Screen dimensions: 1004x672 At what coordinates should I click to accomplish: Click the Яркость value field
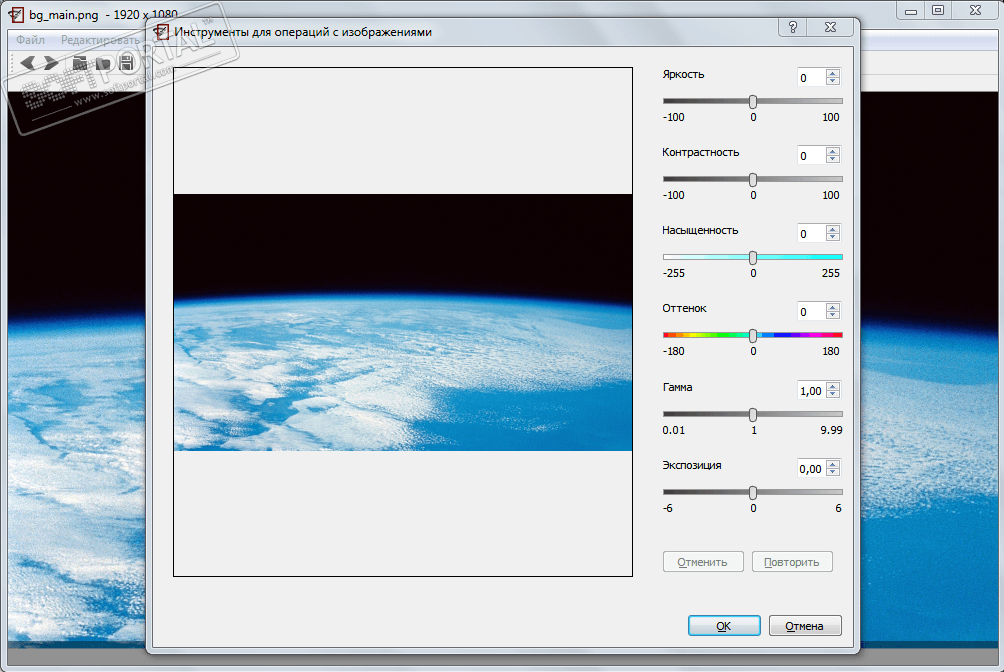(x=811, y=78)
